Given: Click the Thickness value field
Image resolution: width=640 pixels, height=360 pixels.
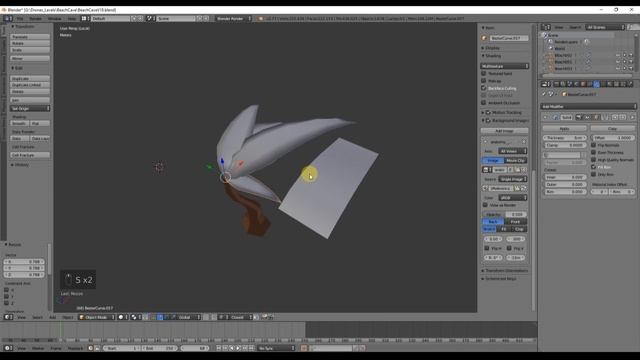Looking at the screenshot, I should pos(565,138).
